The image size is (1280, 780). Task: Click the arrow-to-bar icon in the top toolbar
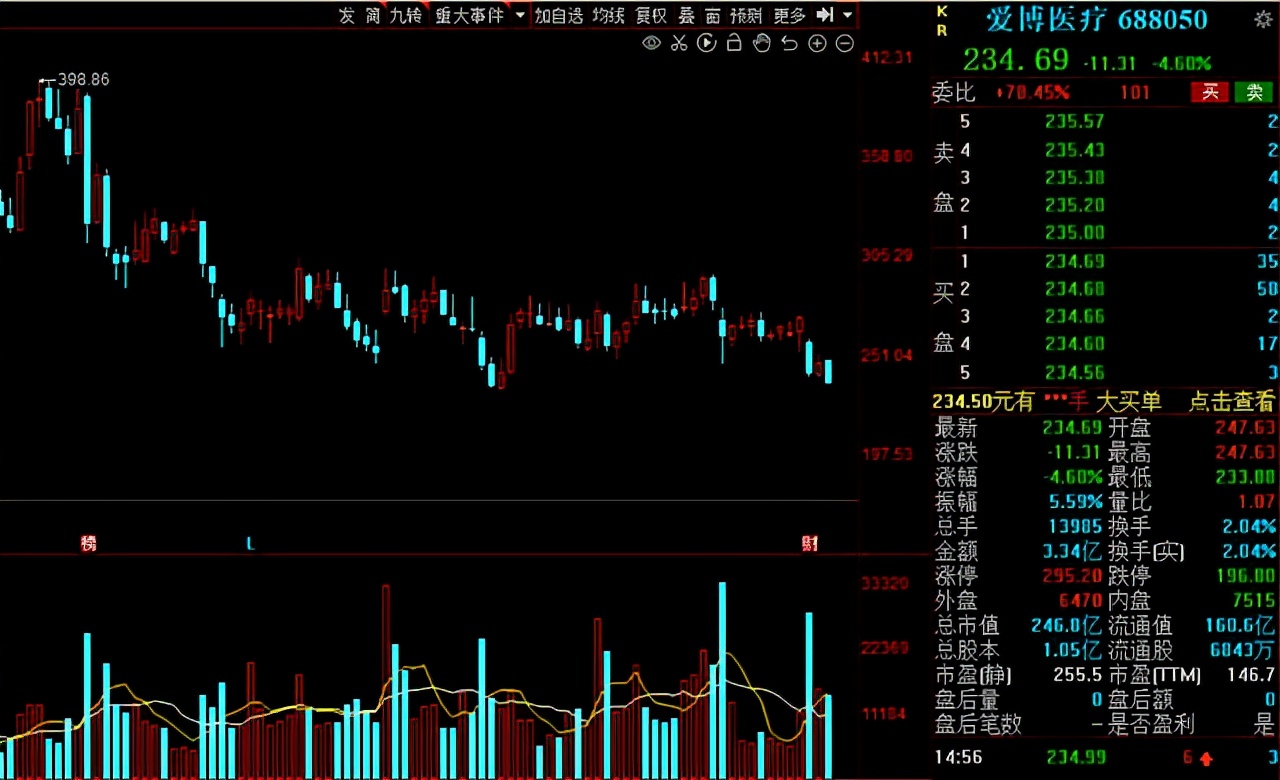tap(825, 15)
